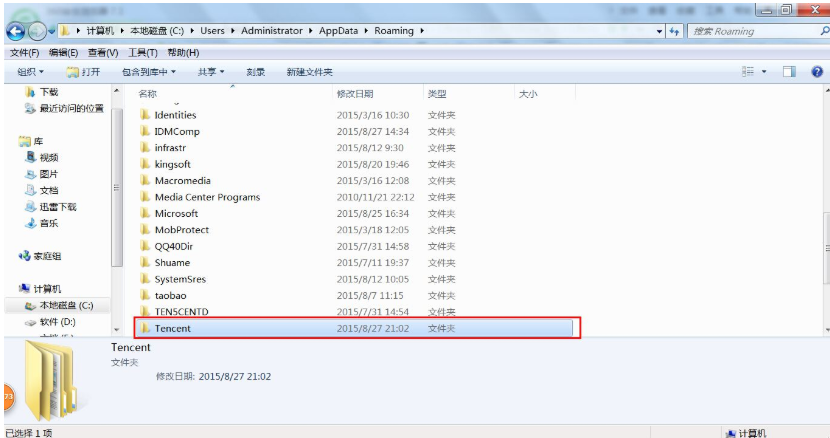Click the 搜索 Roaming search box
The image size is (830, 438).
(750, 31)
